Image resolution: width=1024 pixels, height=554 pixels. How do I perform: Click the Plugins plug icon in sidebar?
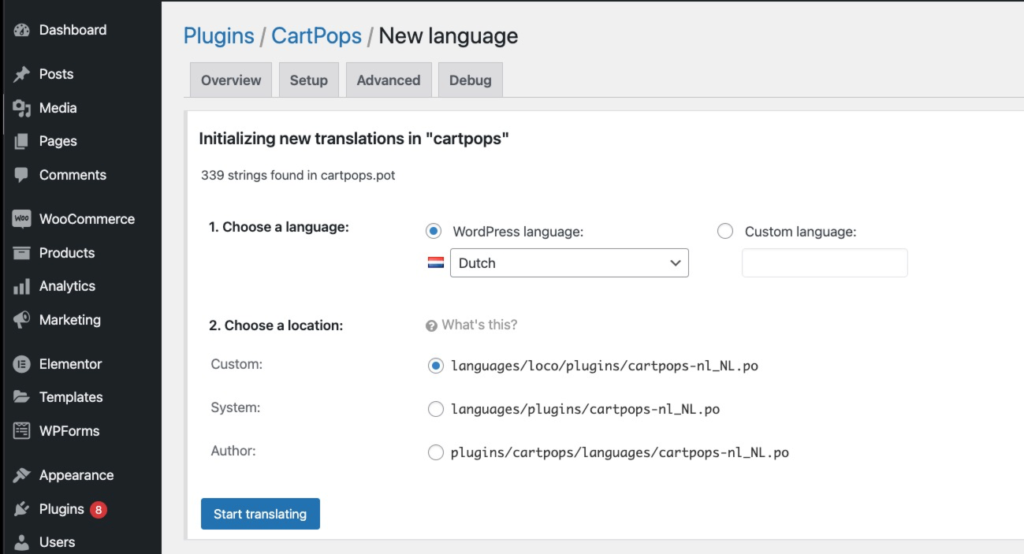[22, 509]
